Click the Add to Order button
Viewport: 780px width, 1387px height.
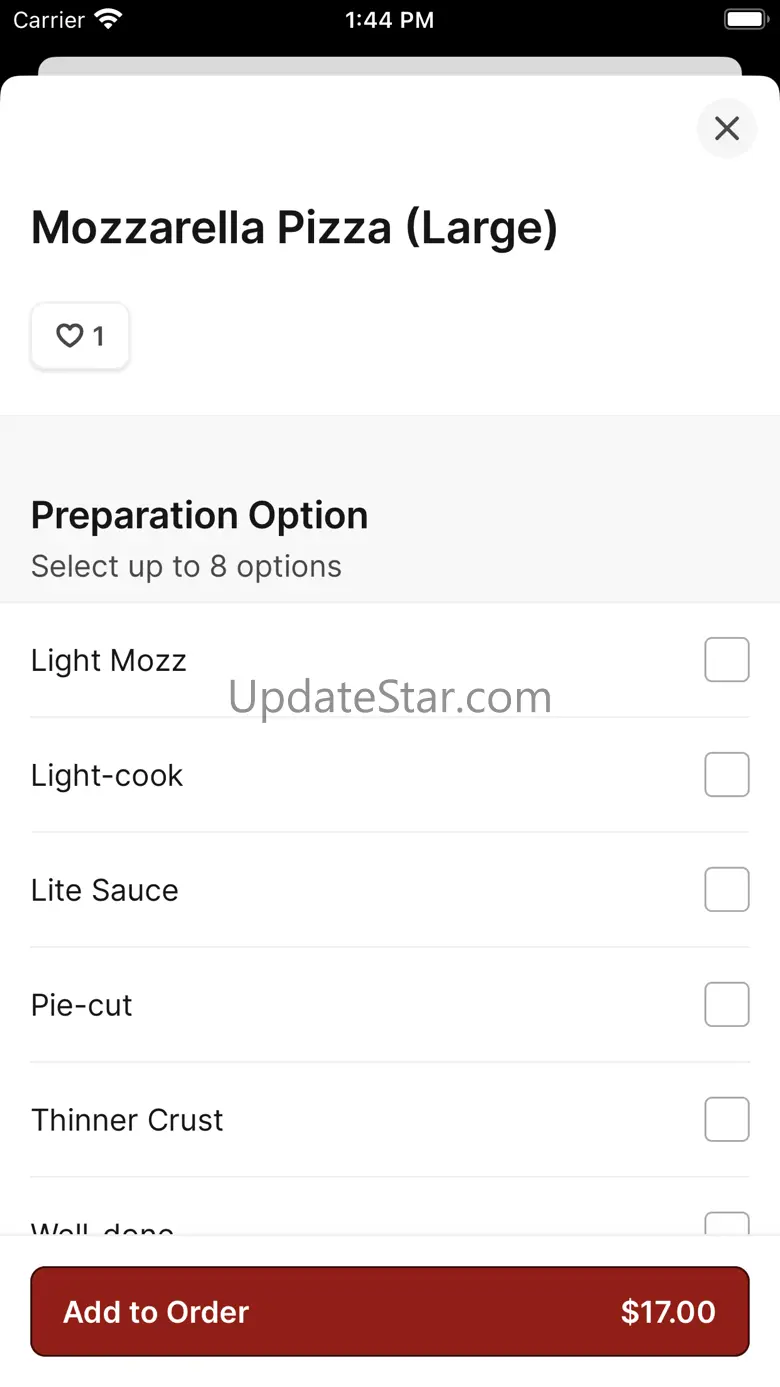coord(390,1312)
